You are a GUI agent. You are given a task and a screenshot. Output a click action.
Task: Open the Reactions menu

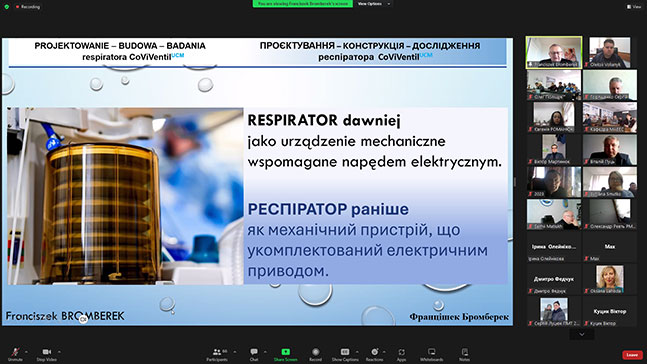click(x=374, y=354)
